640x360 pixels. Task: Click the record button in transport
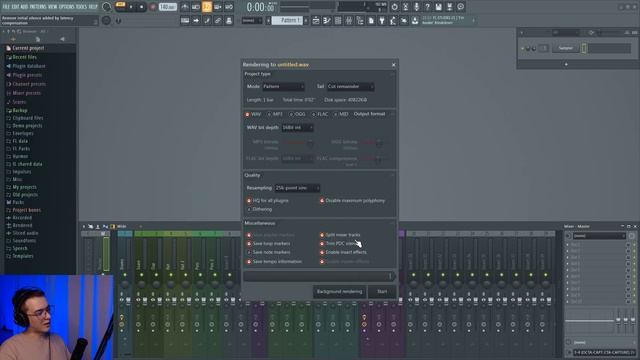coord(153,7)
